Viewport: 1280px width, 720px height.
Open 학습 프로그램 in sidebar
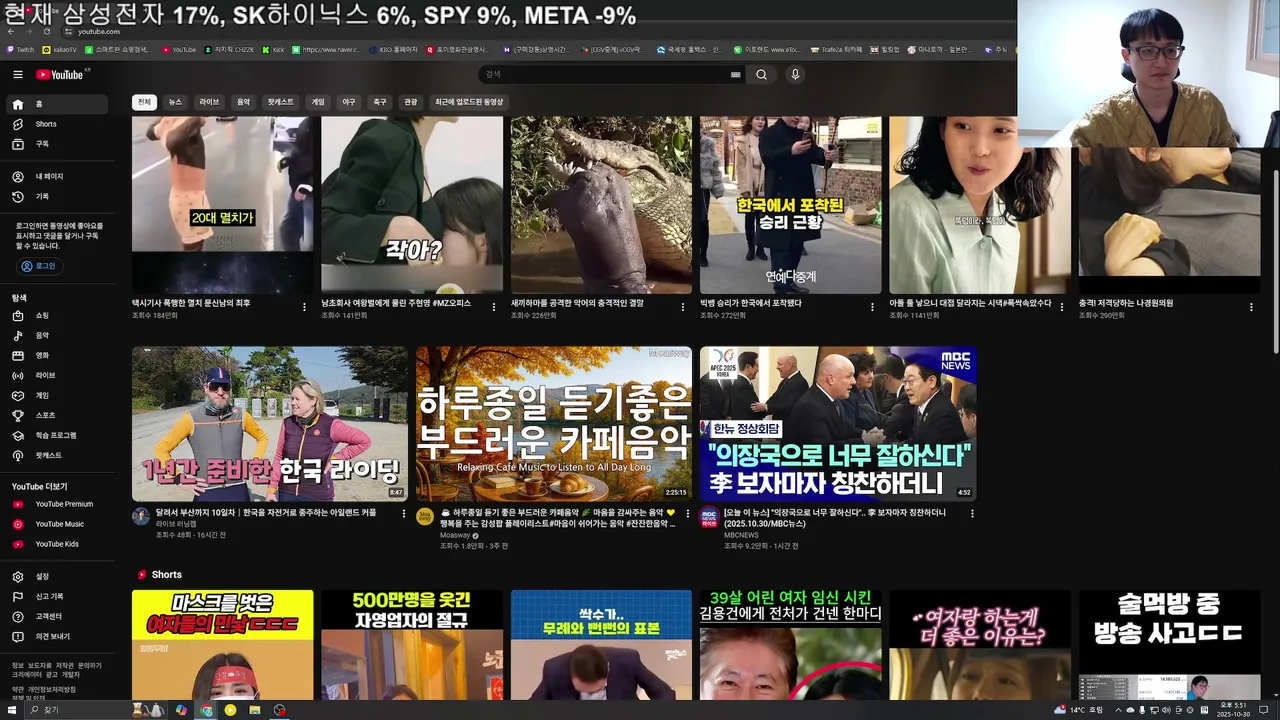[59, 435]
